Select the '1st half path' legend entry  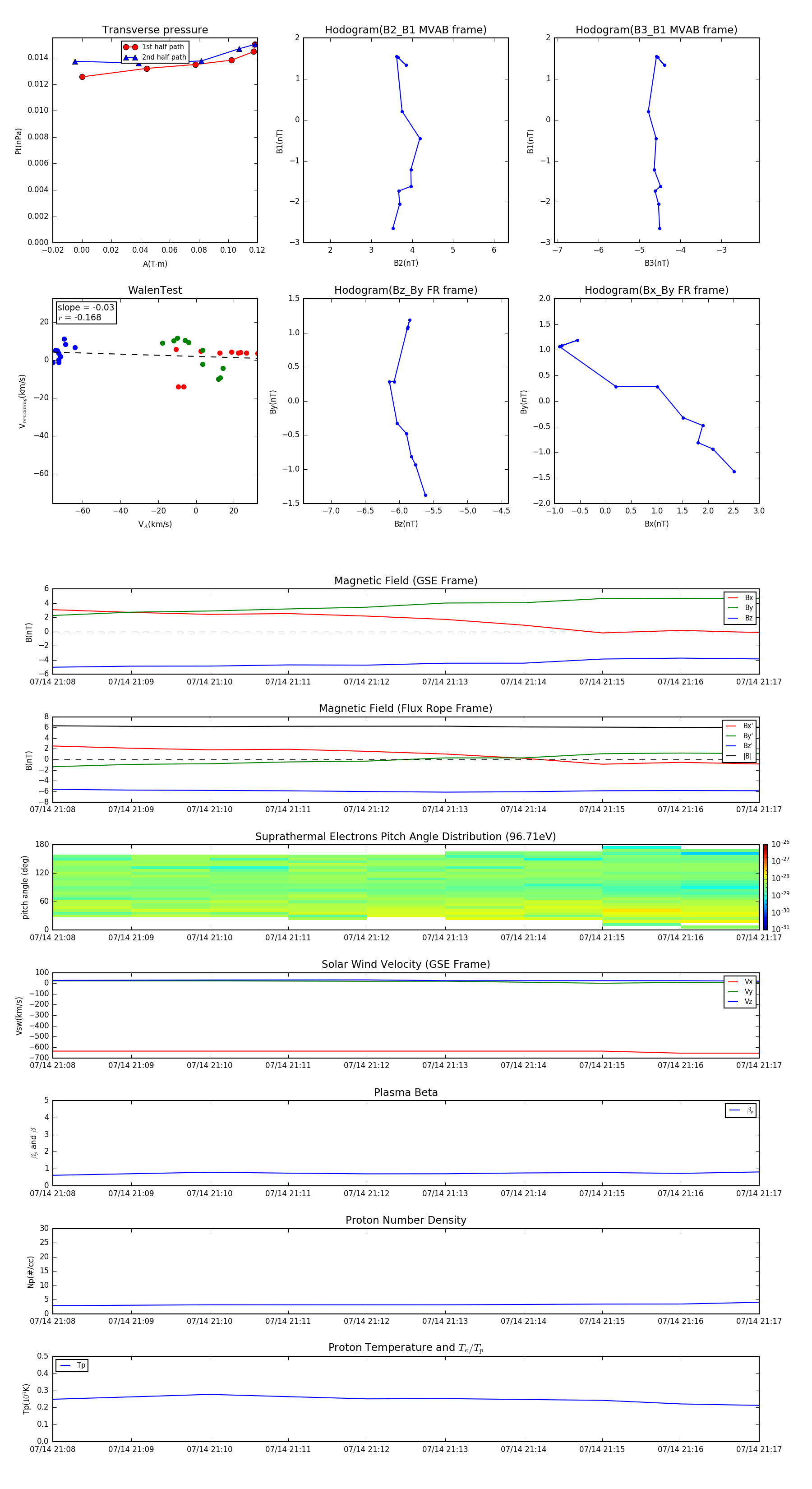(154, 47)
